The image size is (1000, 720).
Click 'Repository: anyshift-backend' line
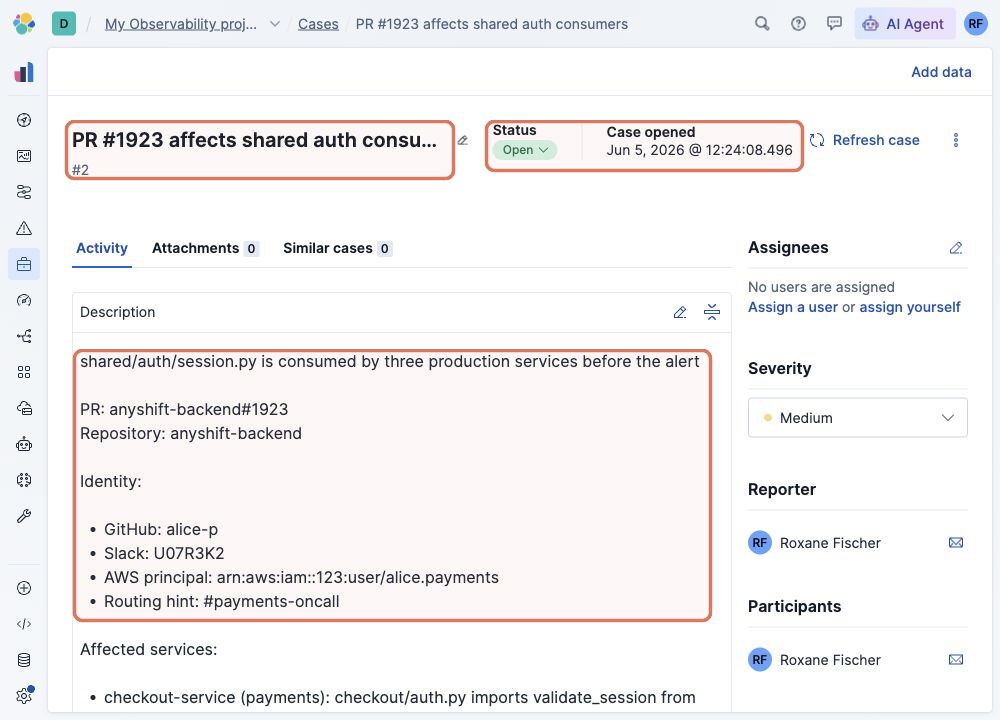click(x=191, y=434)
